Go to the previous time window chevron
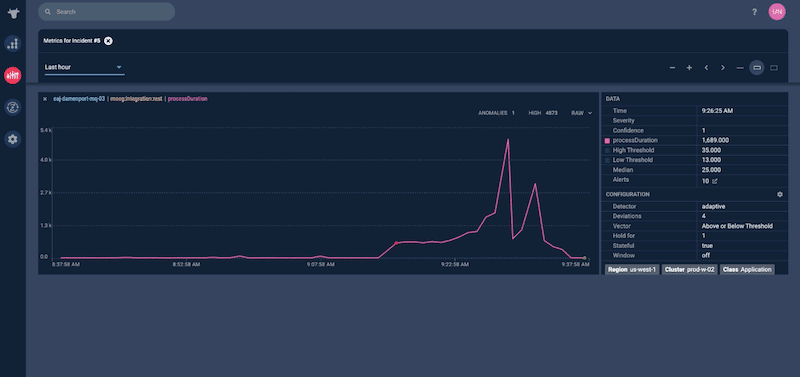 [706, 67]
